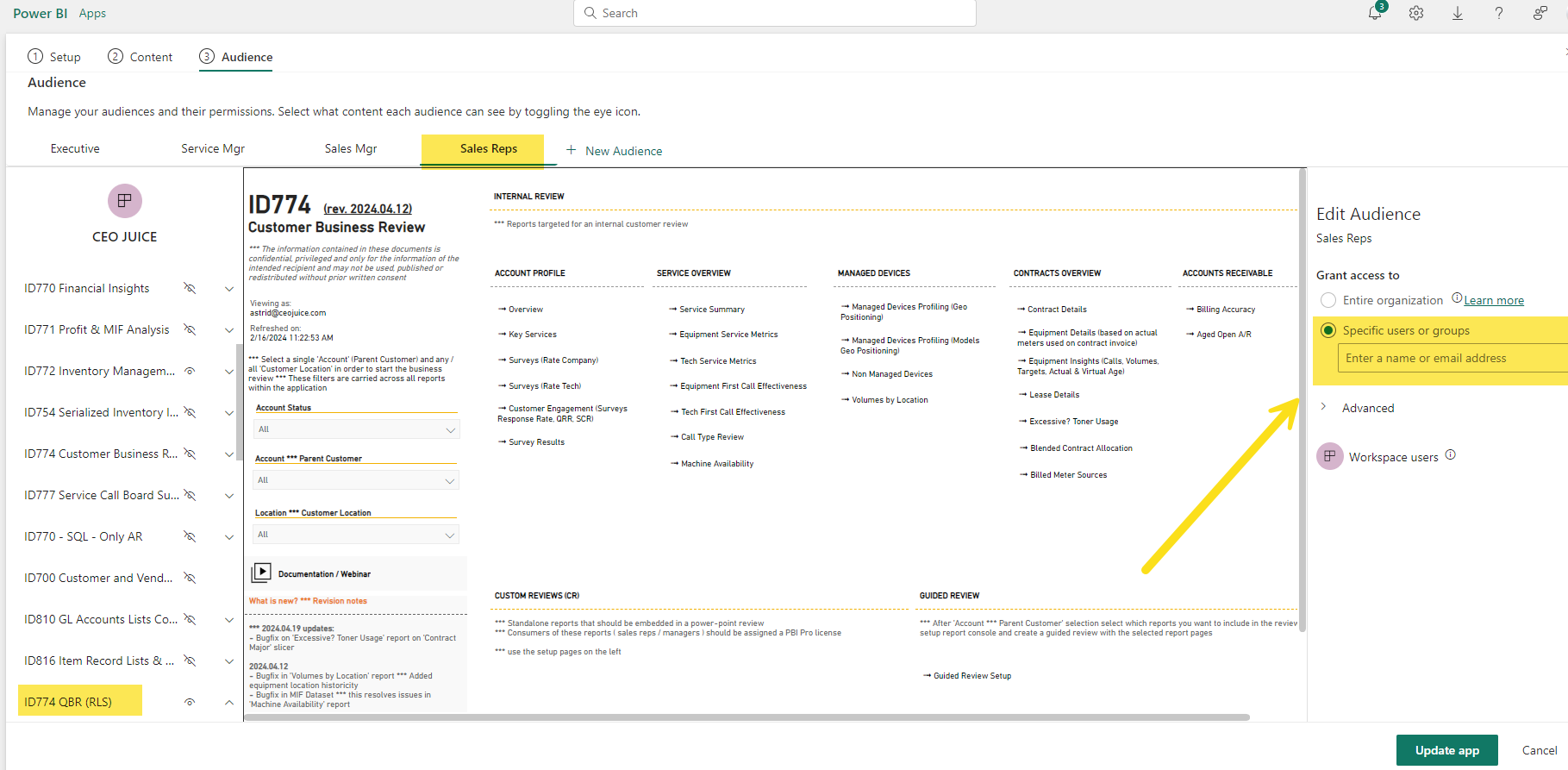The image size is (1568, 770).
Task: Click the search magnifier icon
Action: click(590, 13)
